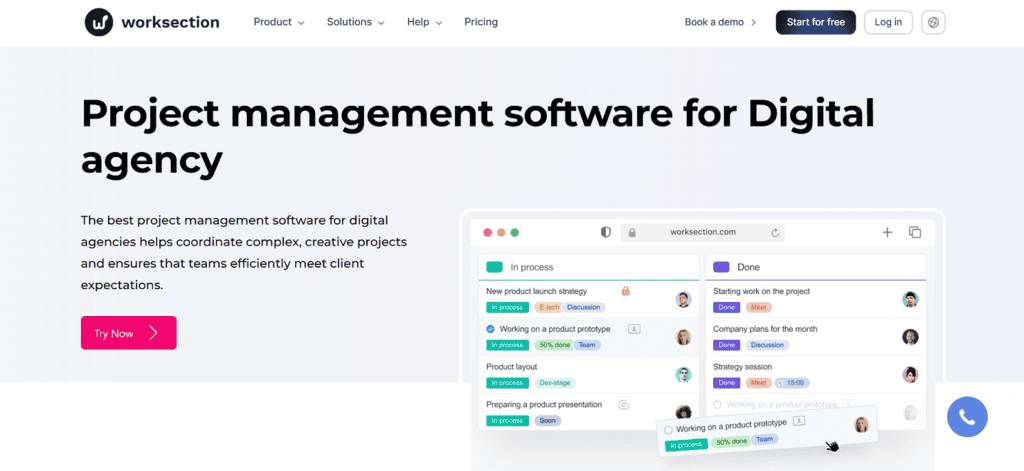Open the New product launch strategy task

pos(536,291)
